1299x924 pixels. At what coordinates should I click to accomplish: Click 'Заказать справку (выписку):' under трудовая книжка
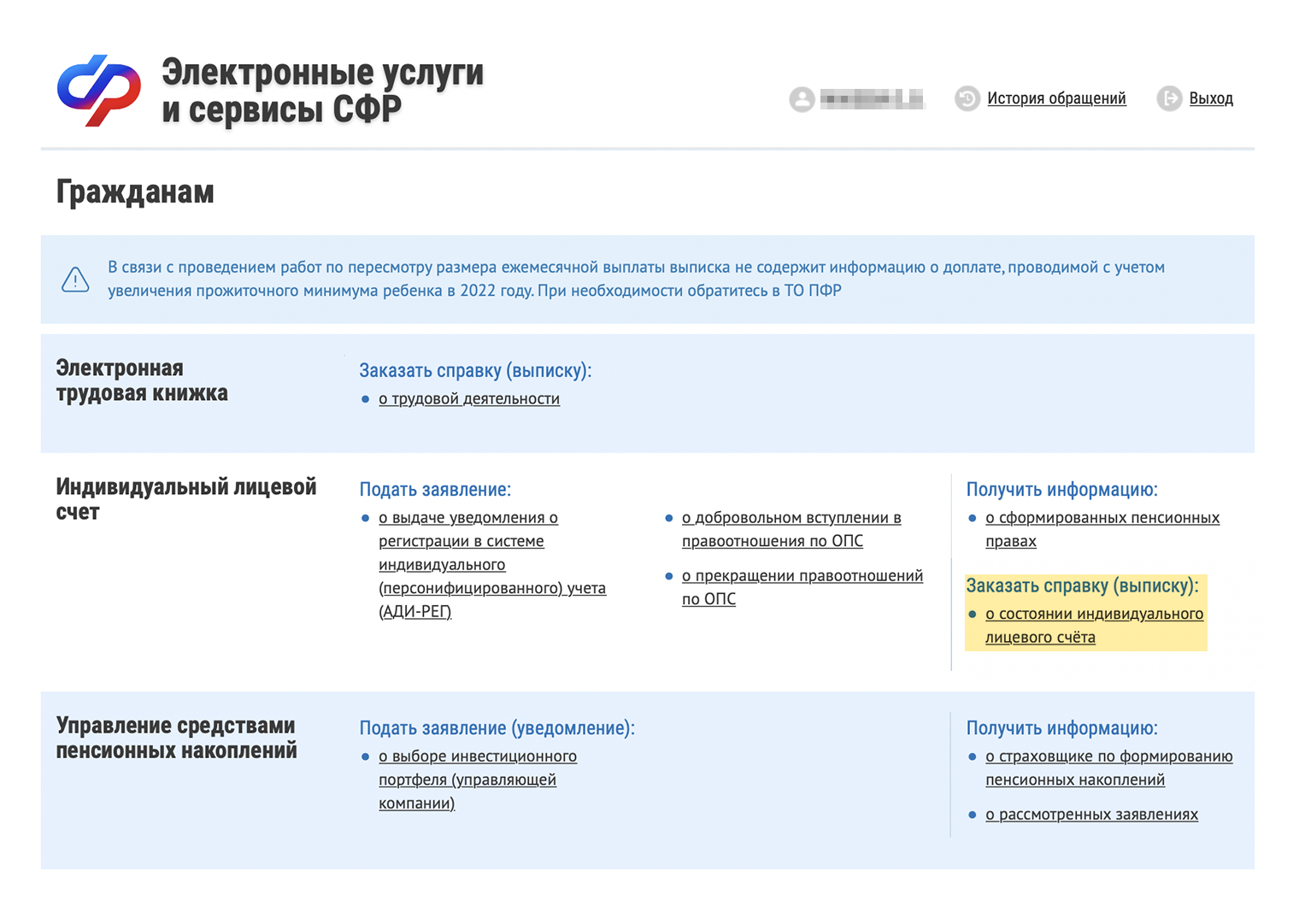475,371
